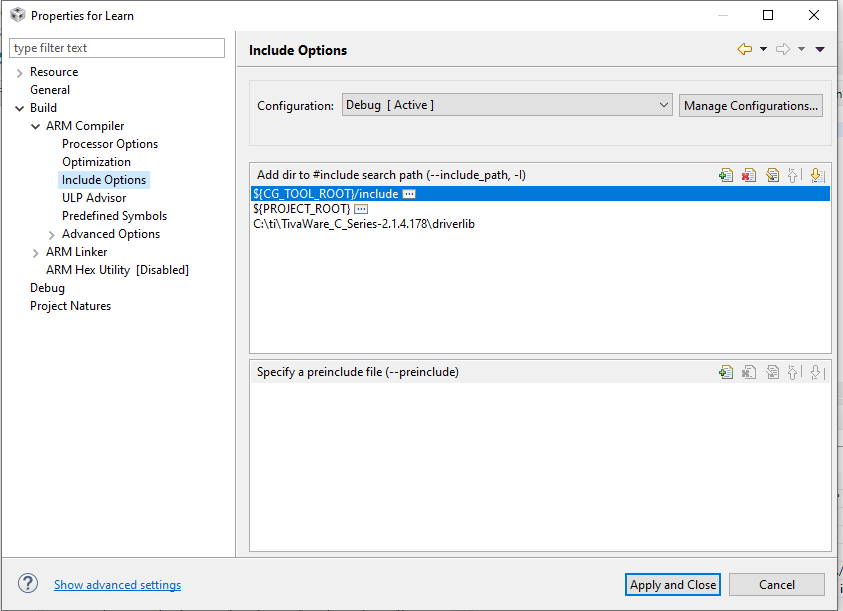Collapse the ARM Compiler node
The height and width of the screenshot is (611, 843).
click(x=35, y=125)
